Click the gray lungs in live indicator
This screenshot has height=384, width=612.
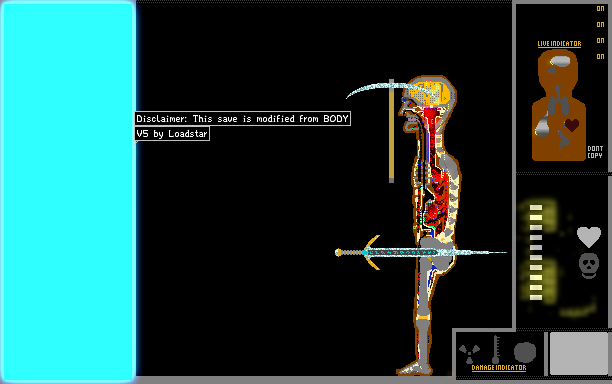[558, 102]
